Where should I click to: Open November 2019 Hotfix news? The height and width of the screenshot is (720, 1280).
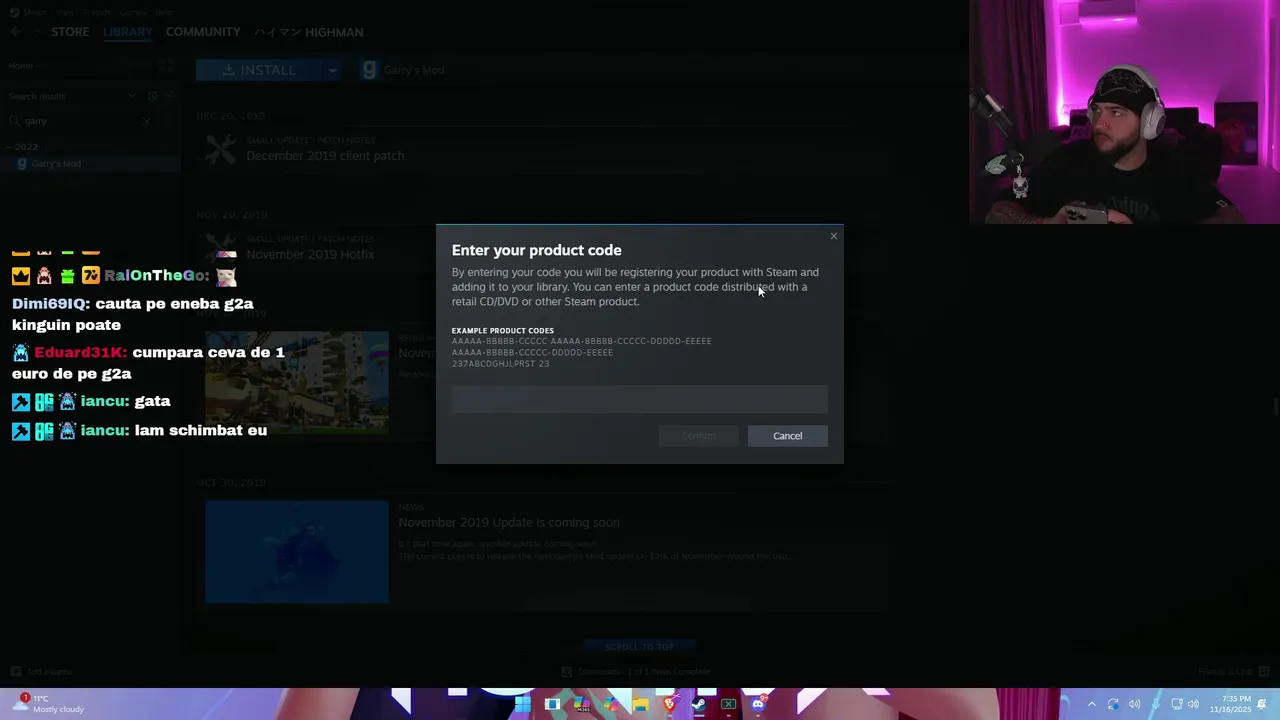click(x=310, y=255)
